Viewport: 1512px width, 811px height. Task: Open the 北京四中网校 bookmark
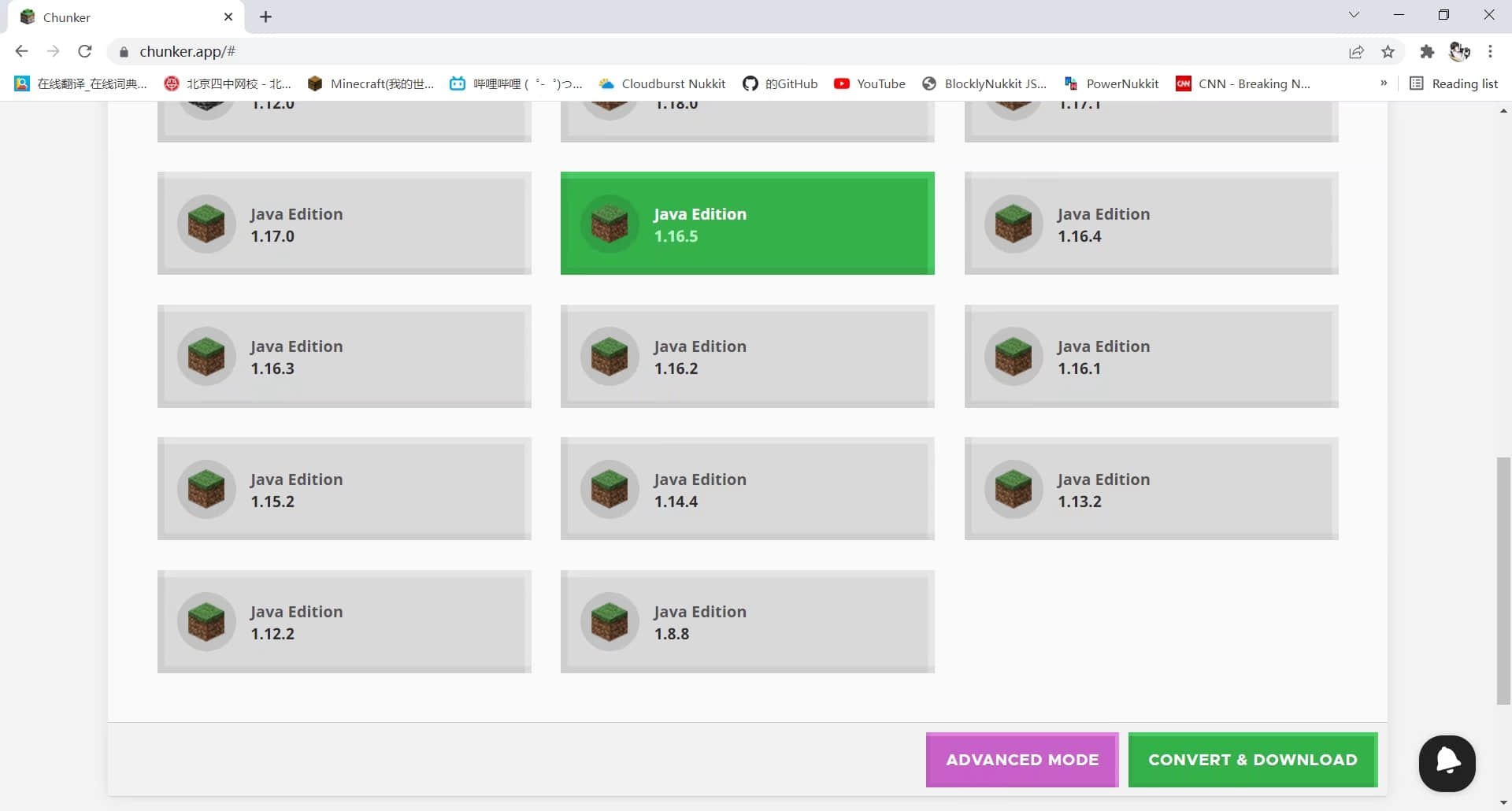coord(228,83)
